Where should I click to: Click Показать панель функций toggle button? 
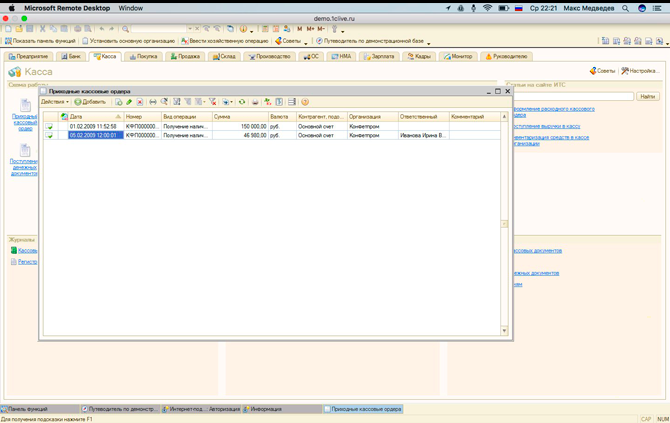pyautogui.click(x=40, y=41)
